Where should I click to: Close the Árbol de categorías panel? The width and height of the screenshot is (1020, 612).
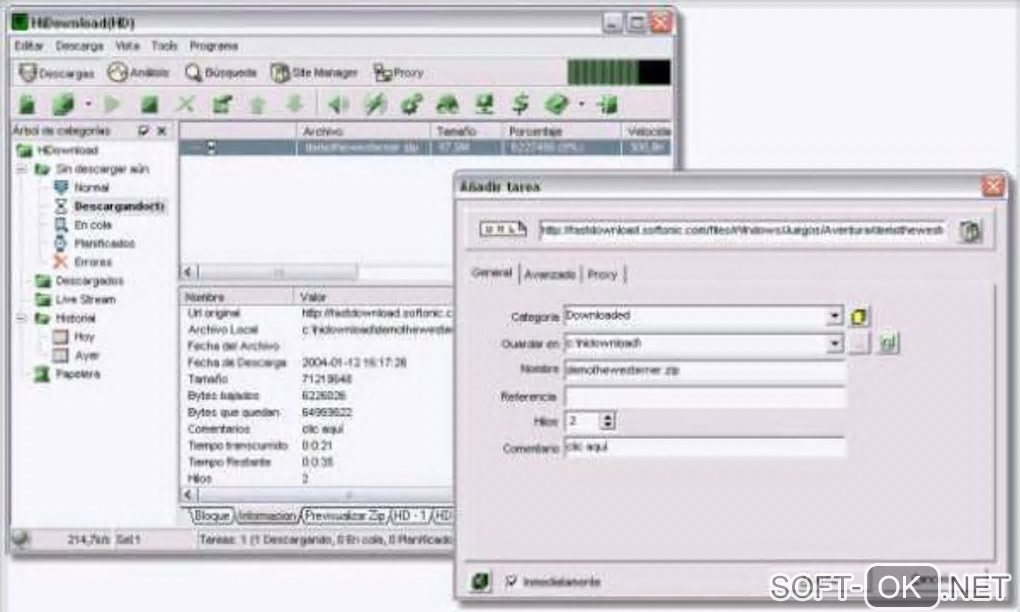pyautogui.click(x=162, y=131)
